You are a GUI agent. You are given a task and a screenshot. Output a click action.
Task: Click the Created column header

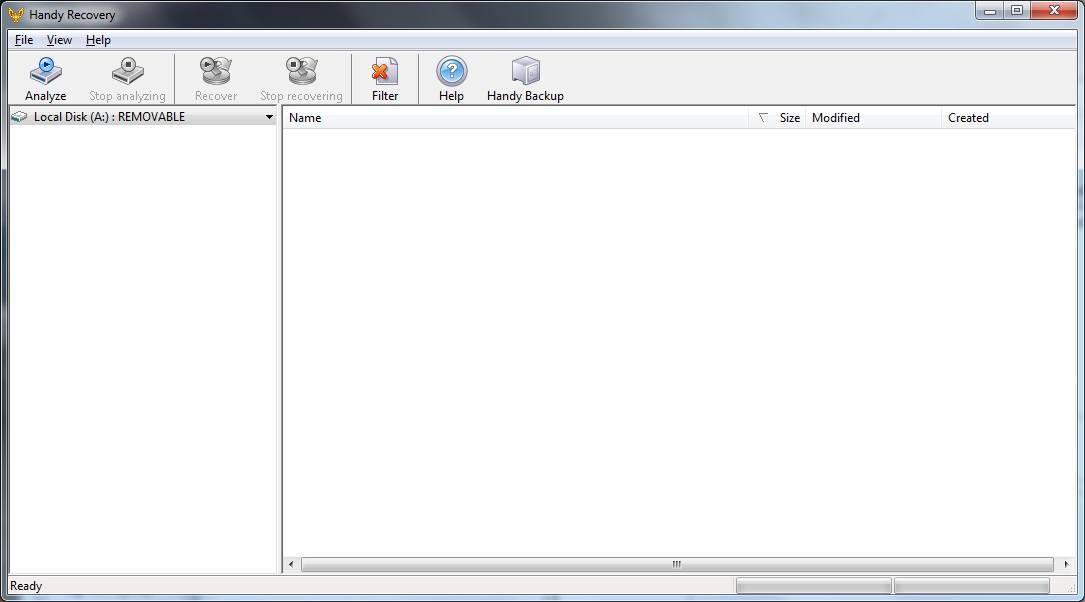(968, 117)
